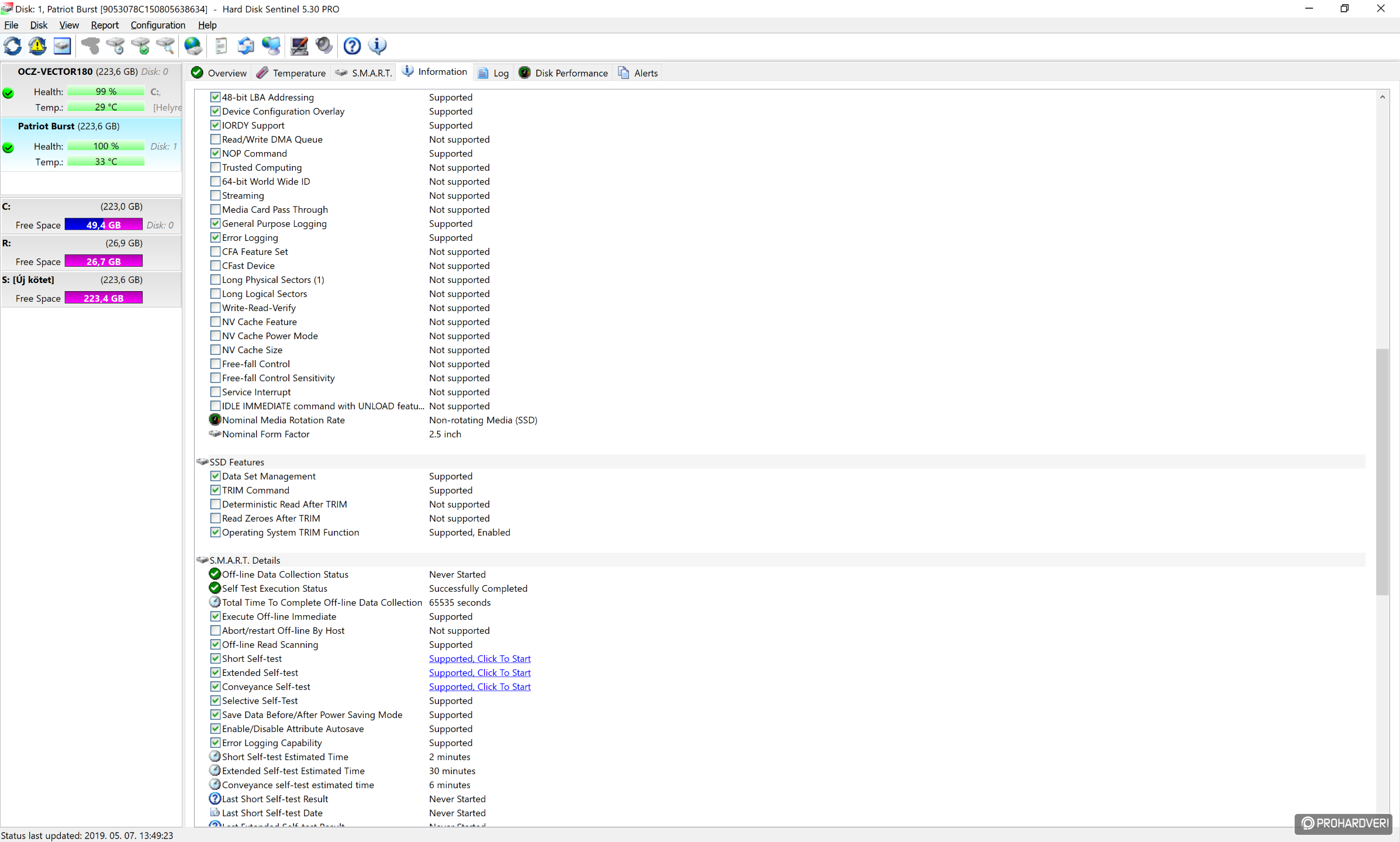Screen dimensions: 1400x842
Task: Click the speaker sound toolbar icon
Action: (324, 46)
